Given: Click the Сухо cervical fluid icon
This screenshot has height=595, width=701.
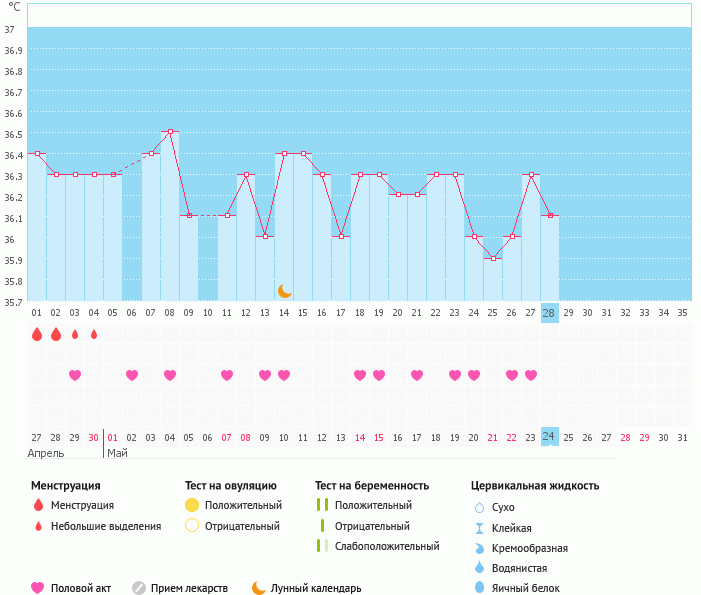Looking at the screenshot, I should click(x=479, y=508).
